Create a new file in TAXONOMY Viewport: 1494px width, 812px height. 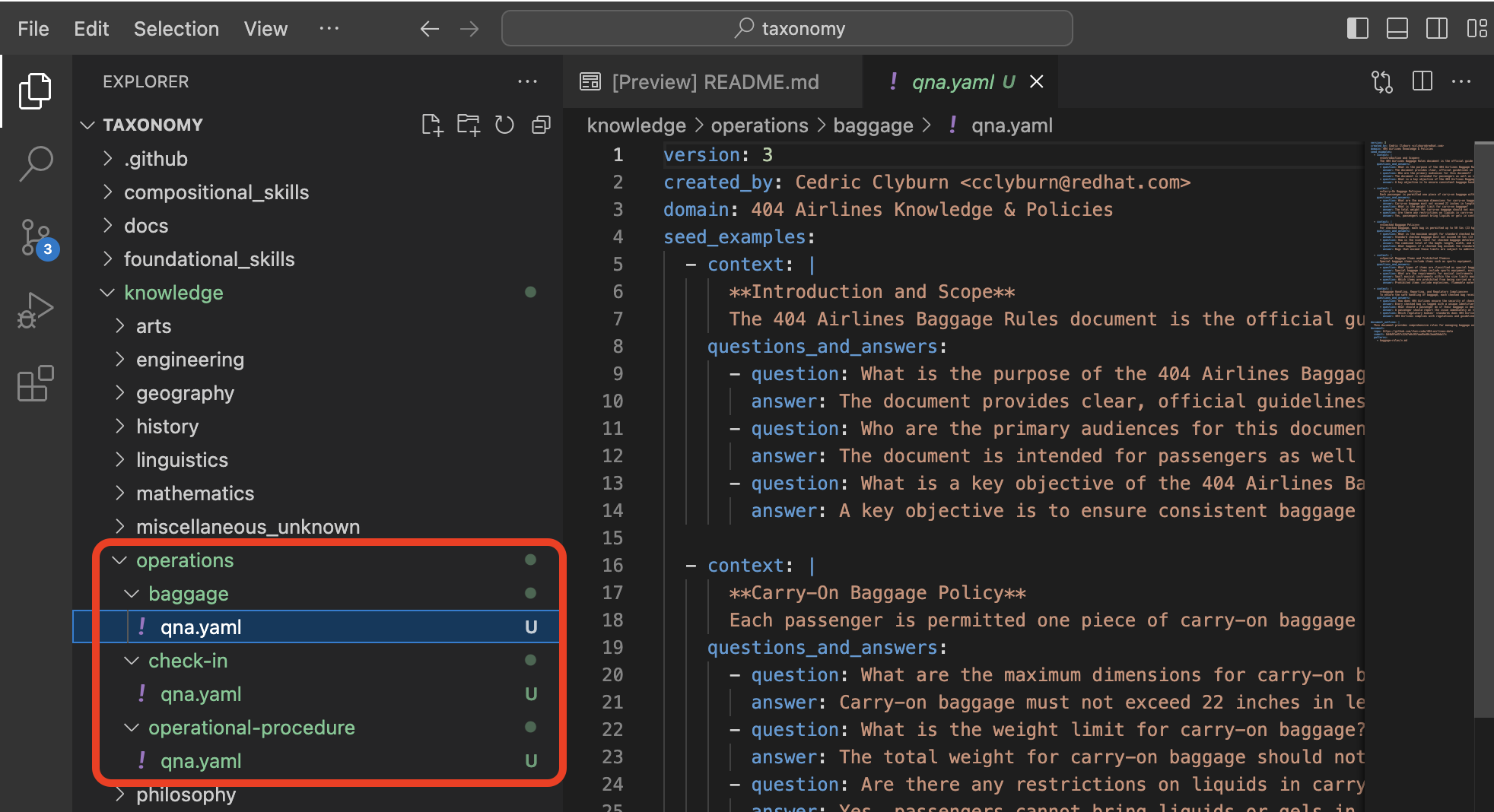tap(432, 125)
